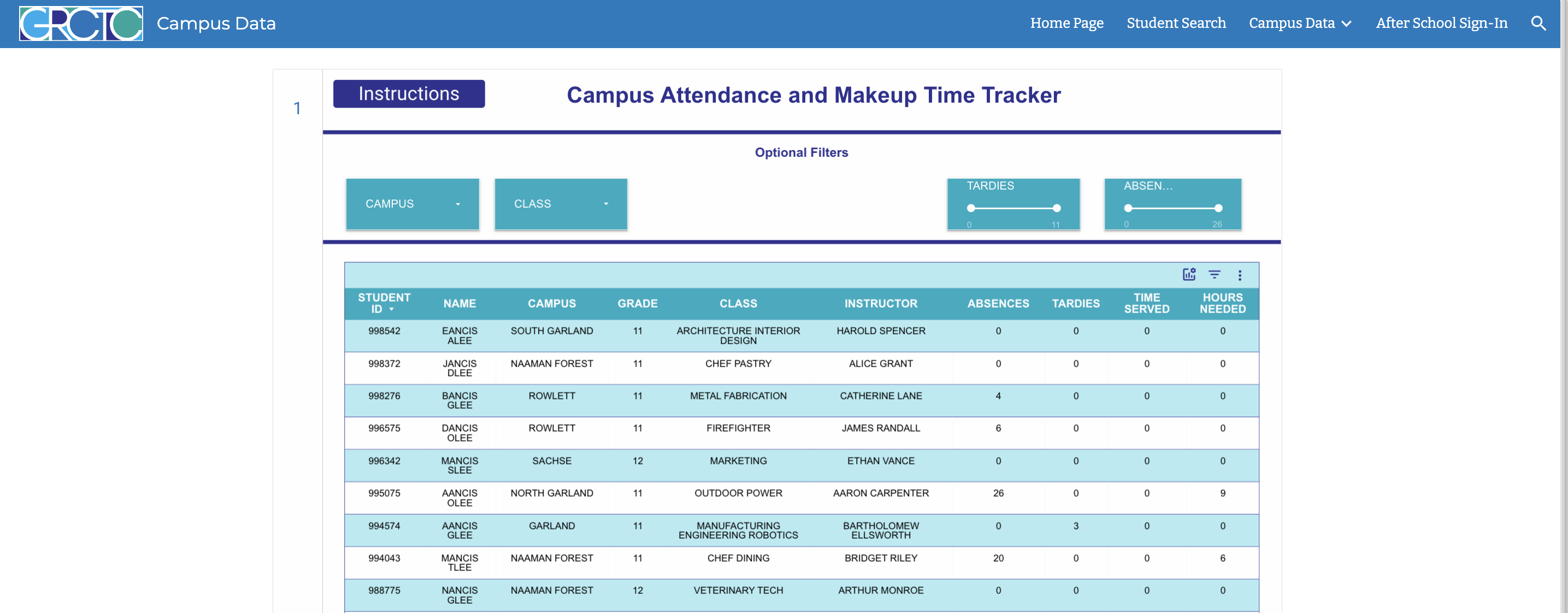Open the CAMPUS filter dropdown
Viewport: 1568px width, 613px height.
(412, 204)
